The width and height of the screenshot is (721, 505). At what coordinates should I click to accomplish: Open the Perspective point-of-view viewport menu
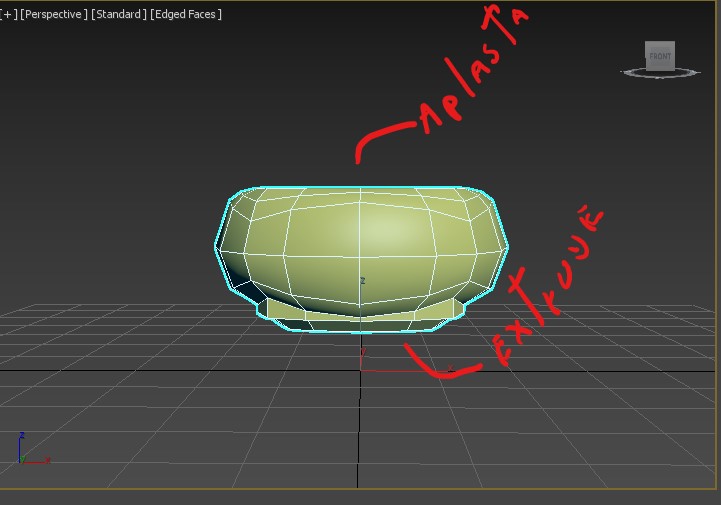53,14
